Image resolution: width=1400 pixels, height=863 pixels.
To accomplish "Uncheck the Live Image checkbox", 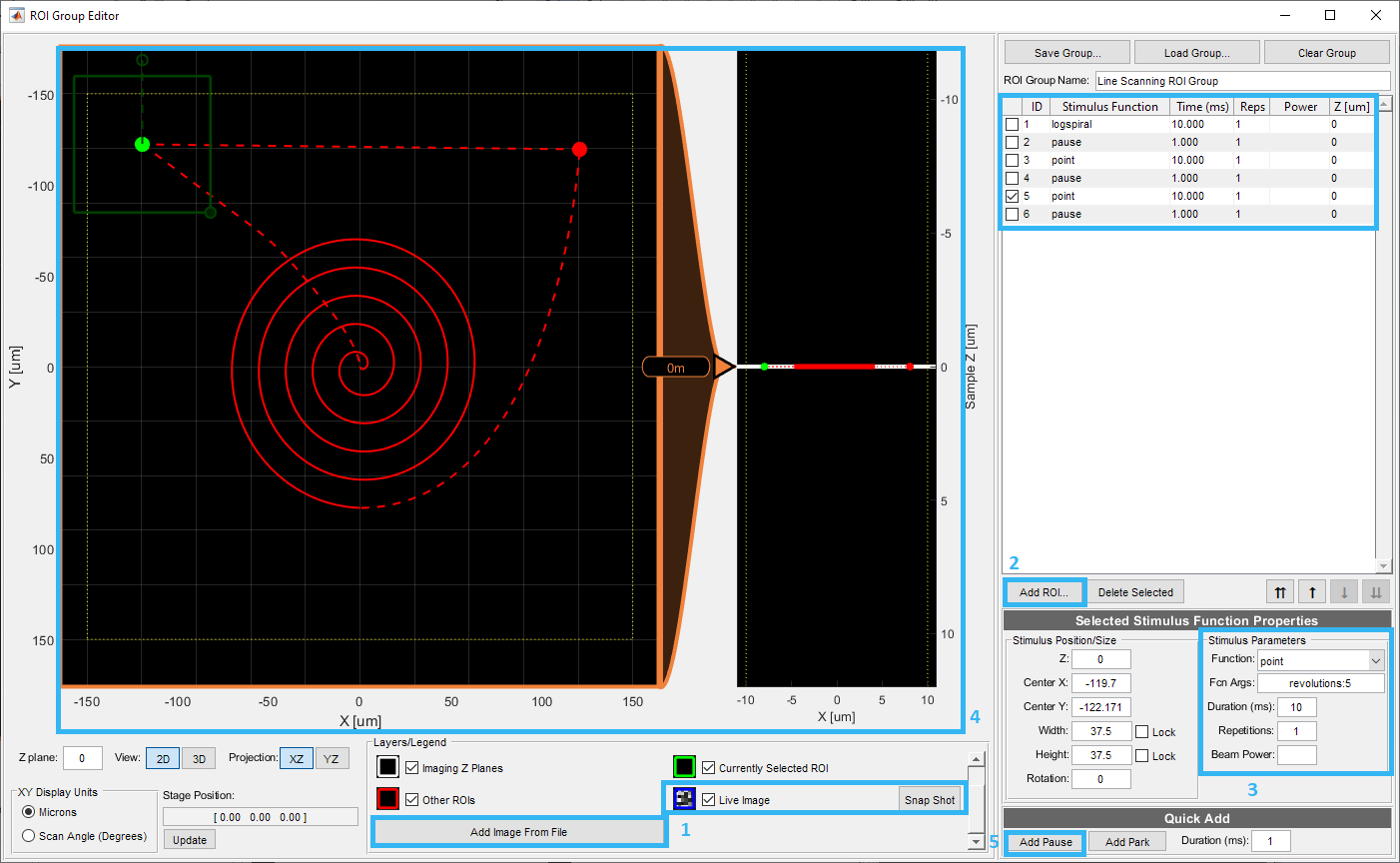I will tap(709, 800).
